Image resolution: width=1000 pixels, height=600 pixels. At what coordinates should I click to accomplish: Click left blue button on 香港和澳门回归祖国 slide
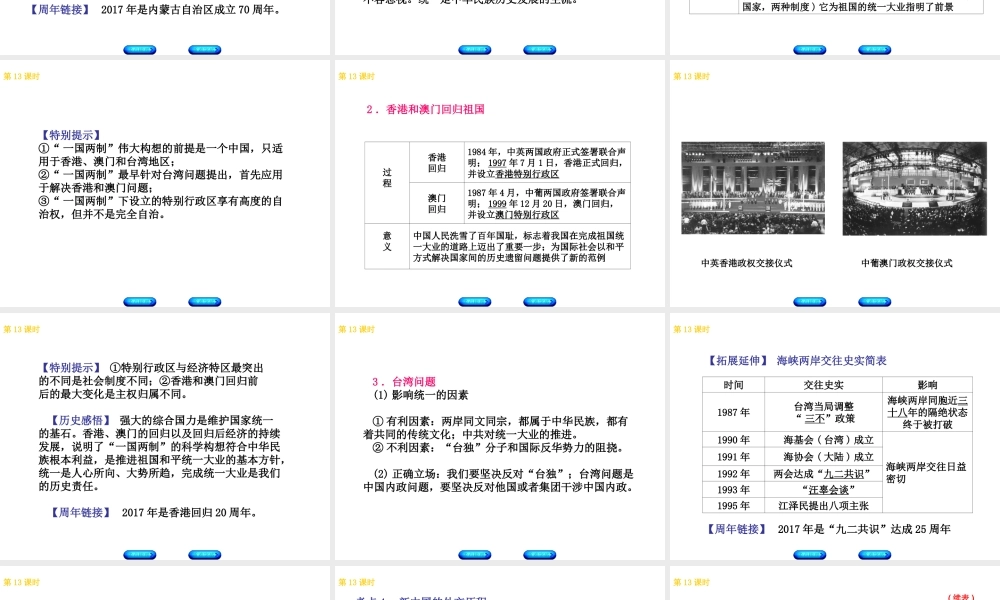click(475, 302)
